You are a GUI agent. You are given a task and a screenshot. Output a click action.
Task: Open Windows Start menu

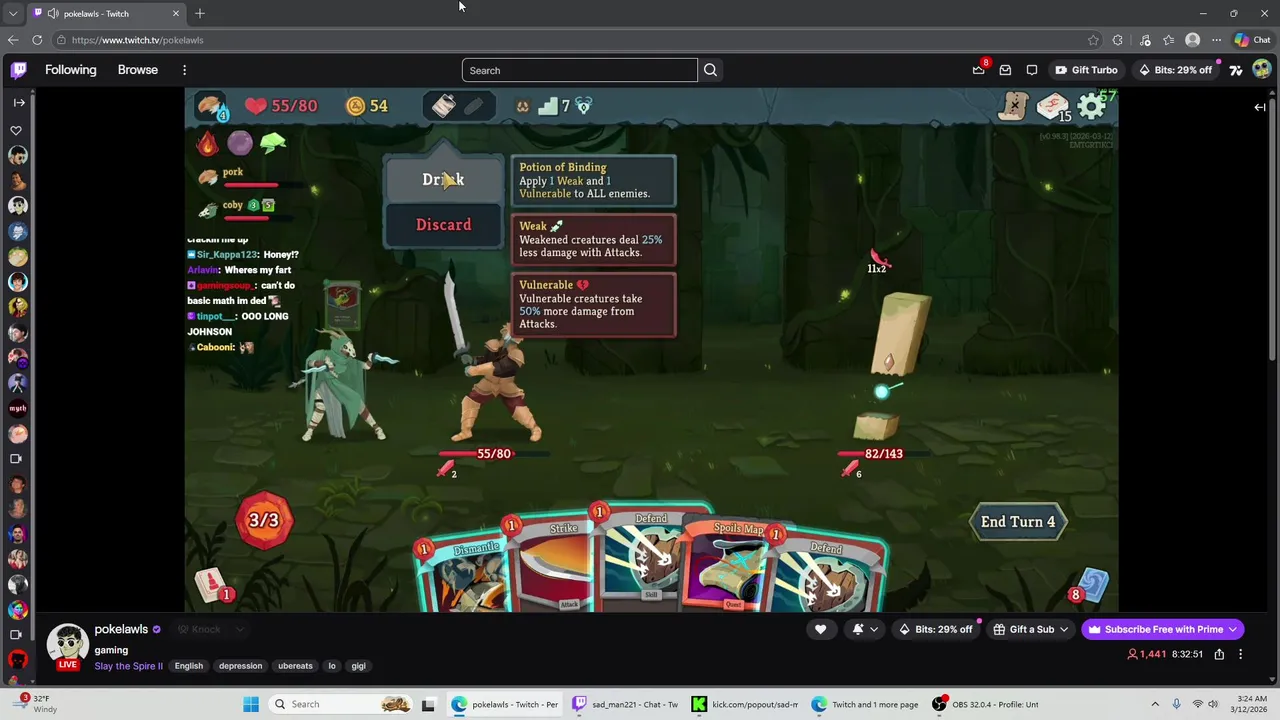point(251,704)
